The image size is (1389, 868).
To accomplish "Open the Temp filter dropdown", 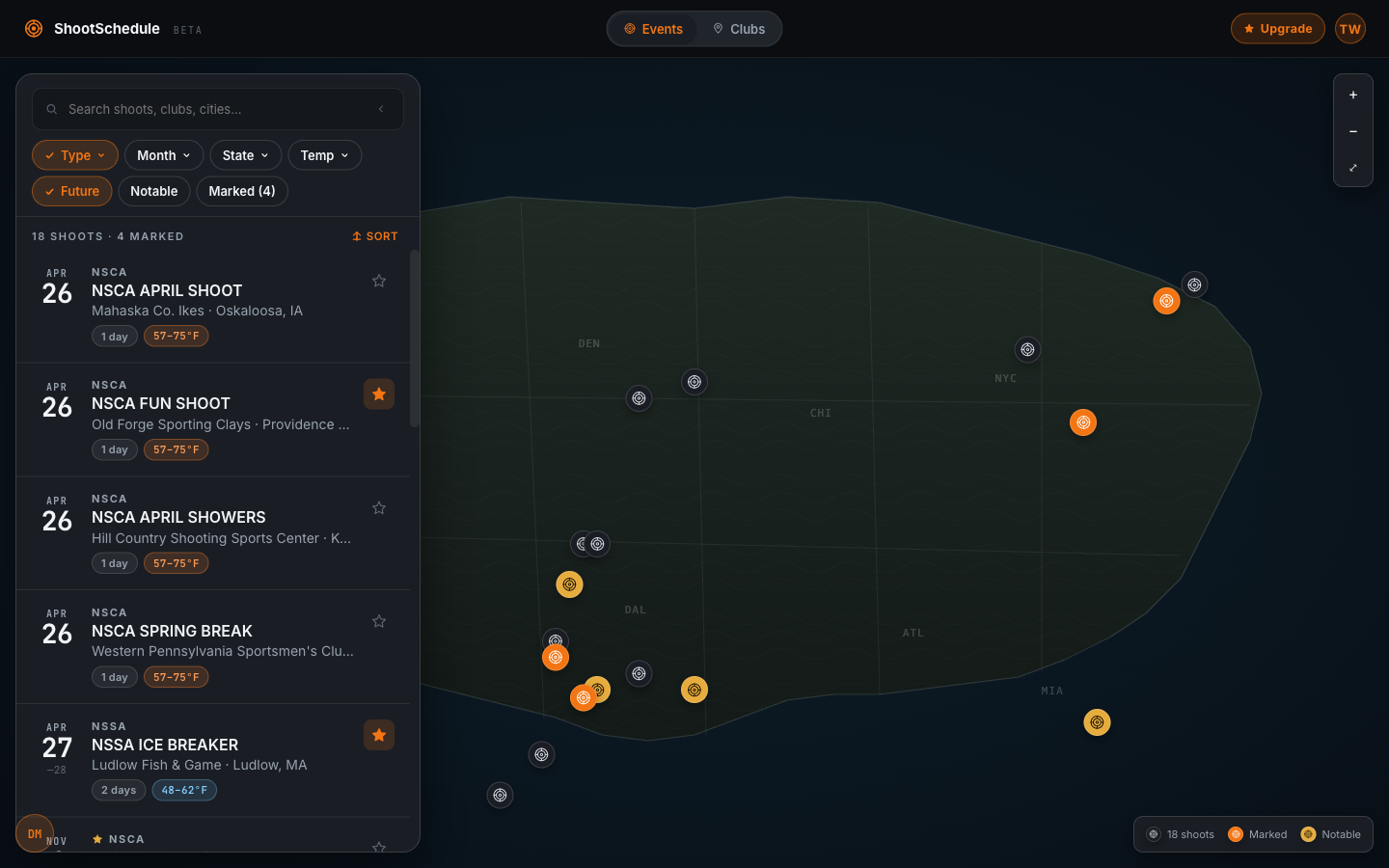I will point(324,154).
